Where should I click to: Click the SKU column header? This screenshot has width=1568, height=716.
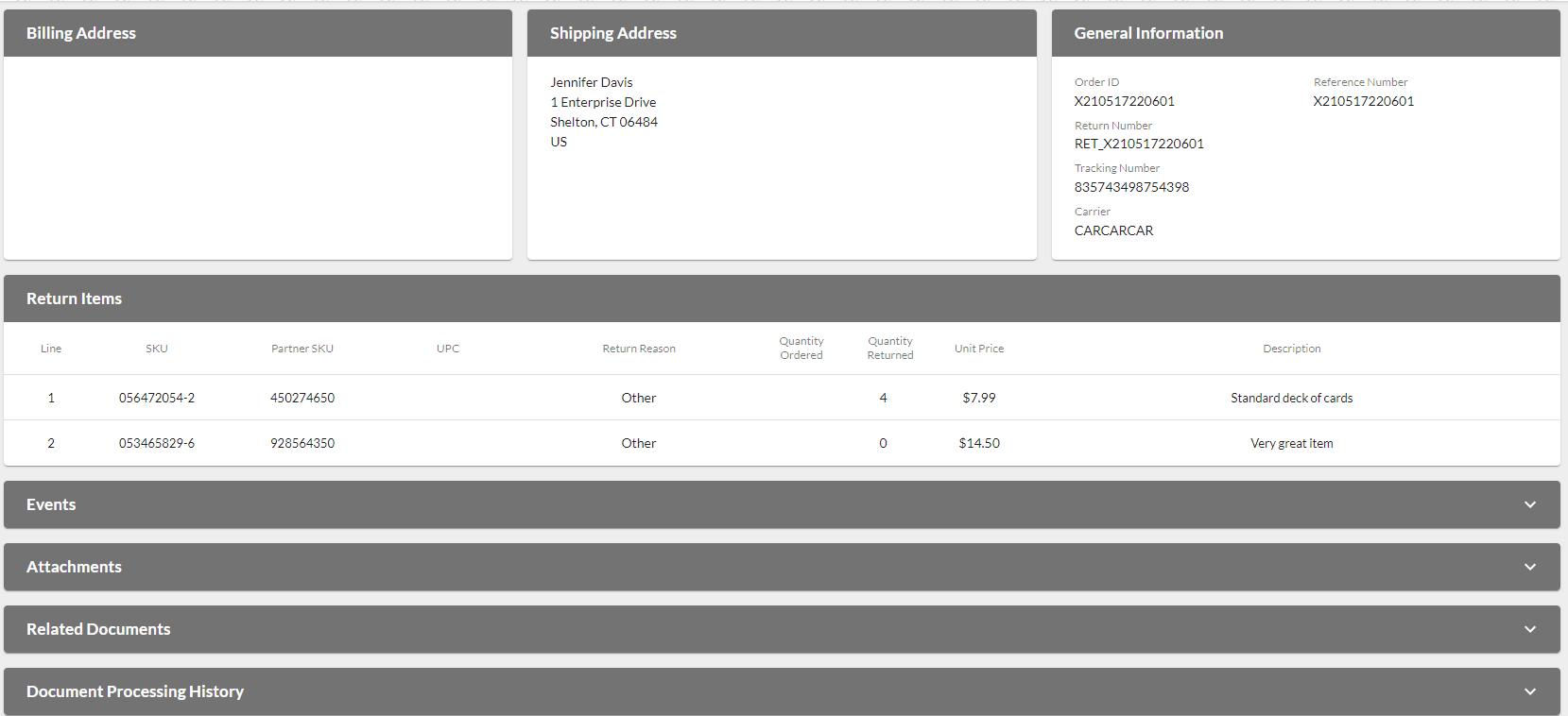pos(157,349)
